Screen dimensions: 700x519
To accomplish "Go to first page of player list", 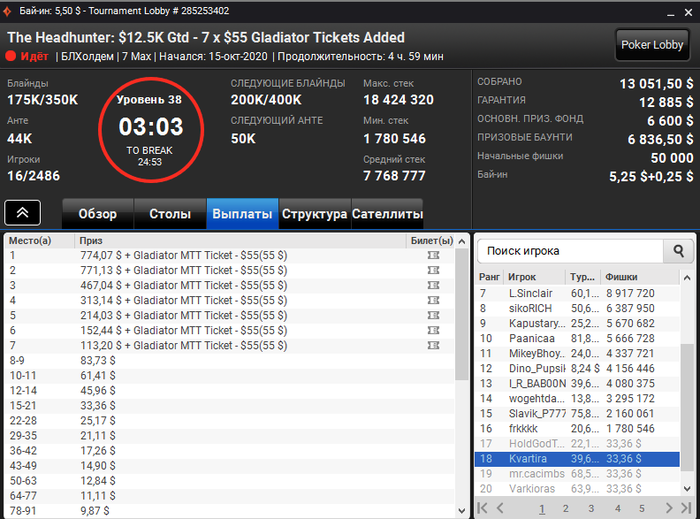I will [x=483, y=508].
